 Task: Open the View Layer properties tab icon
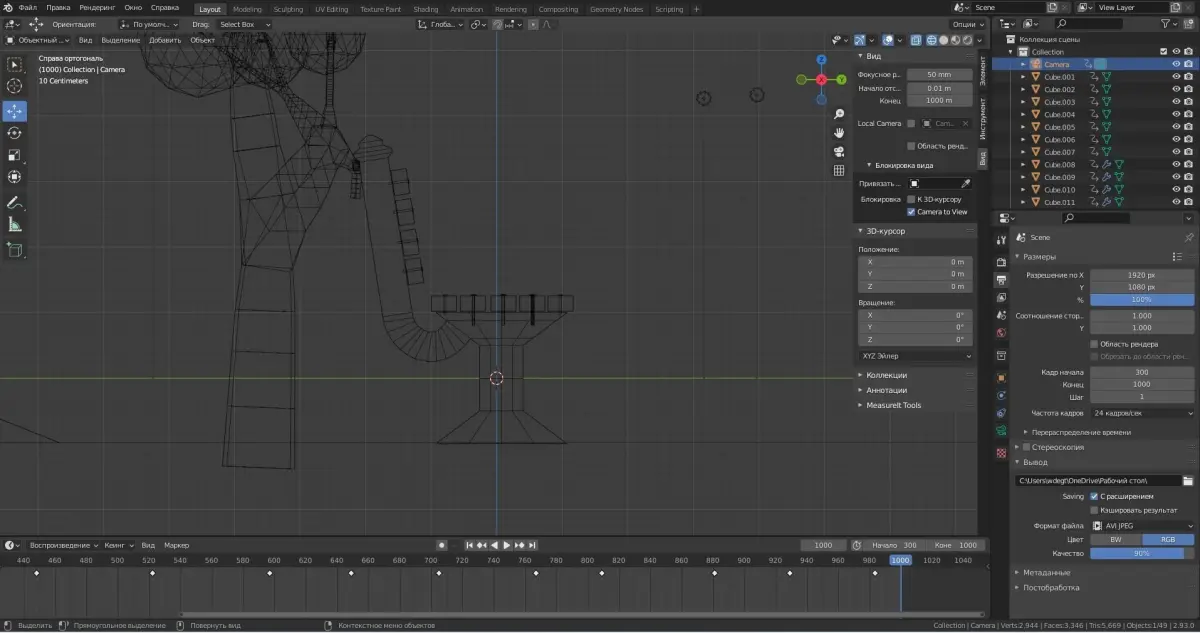[1001, 297]
